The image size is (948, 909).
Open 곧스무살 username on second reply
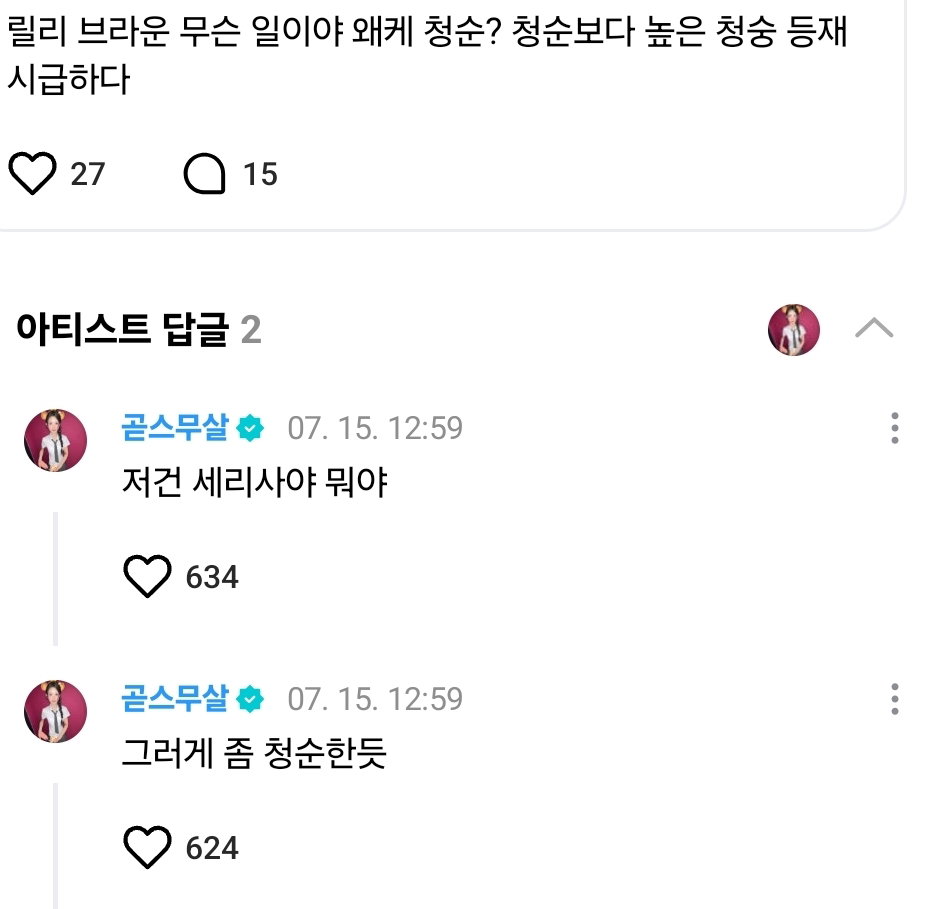coord(175,699)
